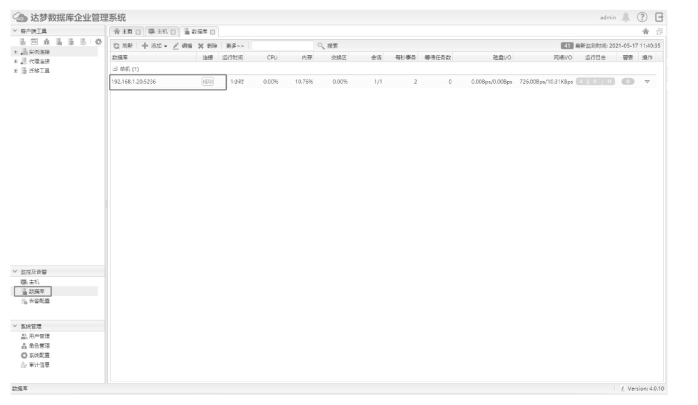Screen dimensions: 698x405
Task: Click inside the search input field
Action: 283,45
